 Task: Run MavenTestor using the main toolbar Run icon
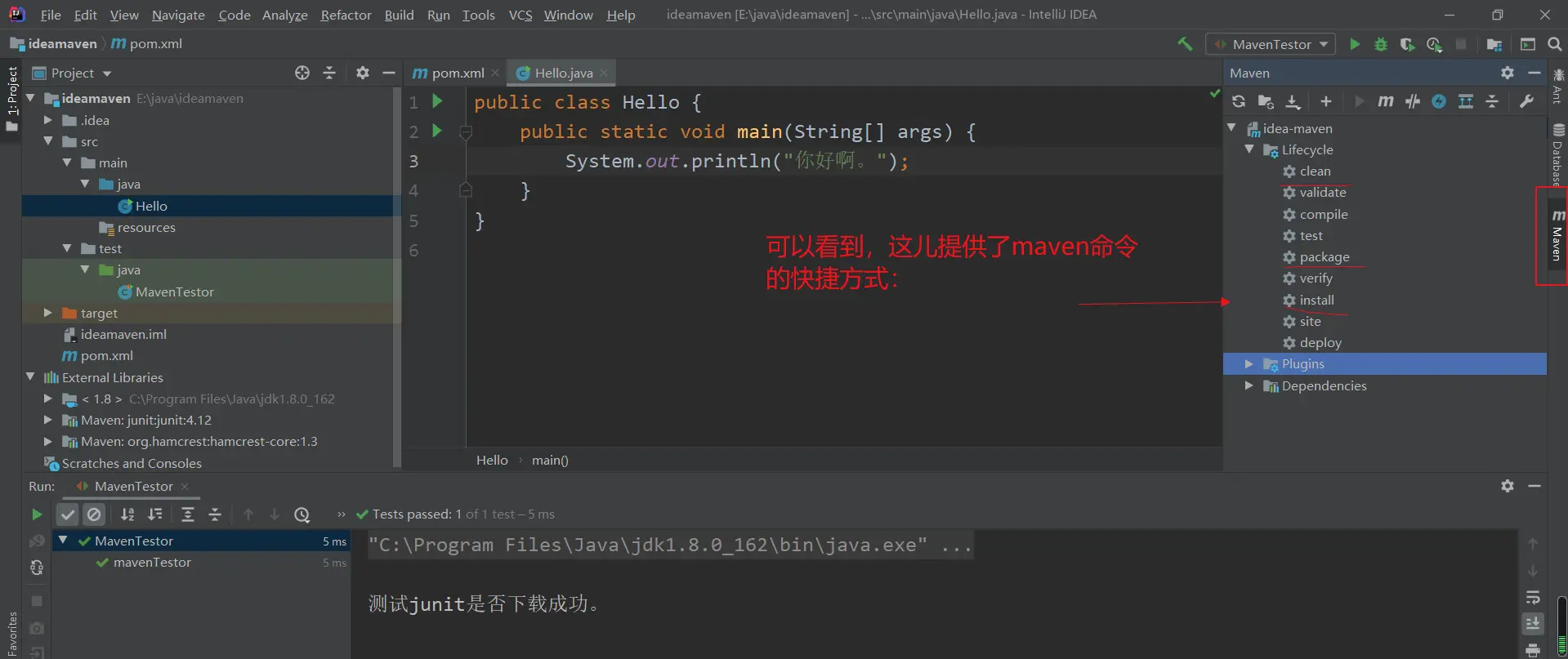[1355, 44]
